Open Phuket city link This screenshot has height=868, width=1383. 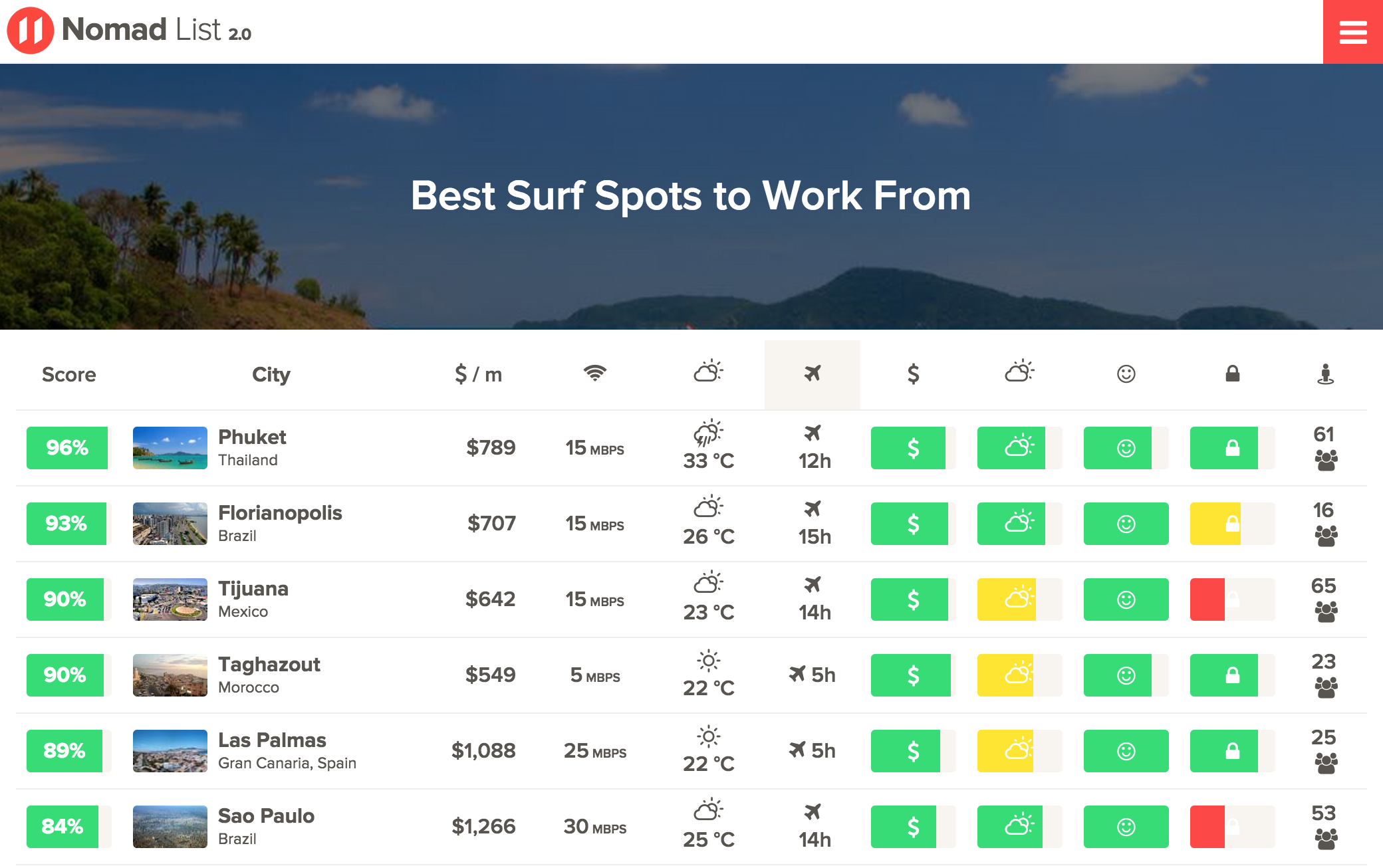[252, 437]
